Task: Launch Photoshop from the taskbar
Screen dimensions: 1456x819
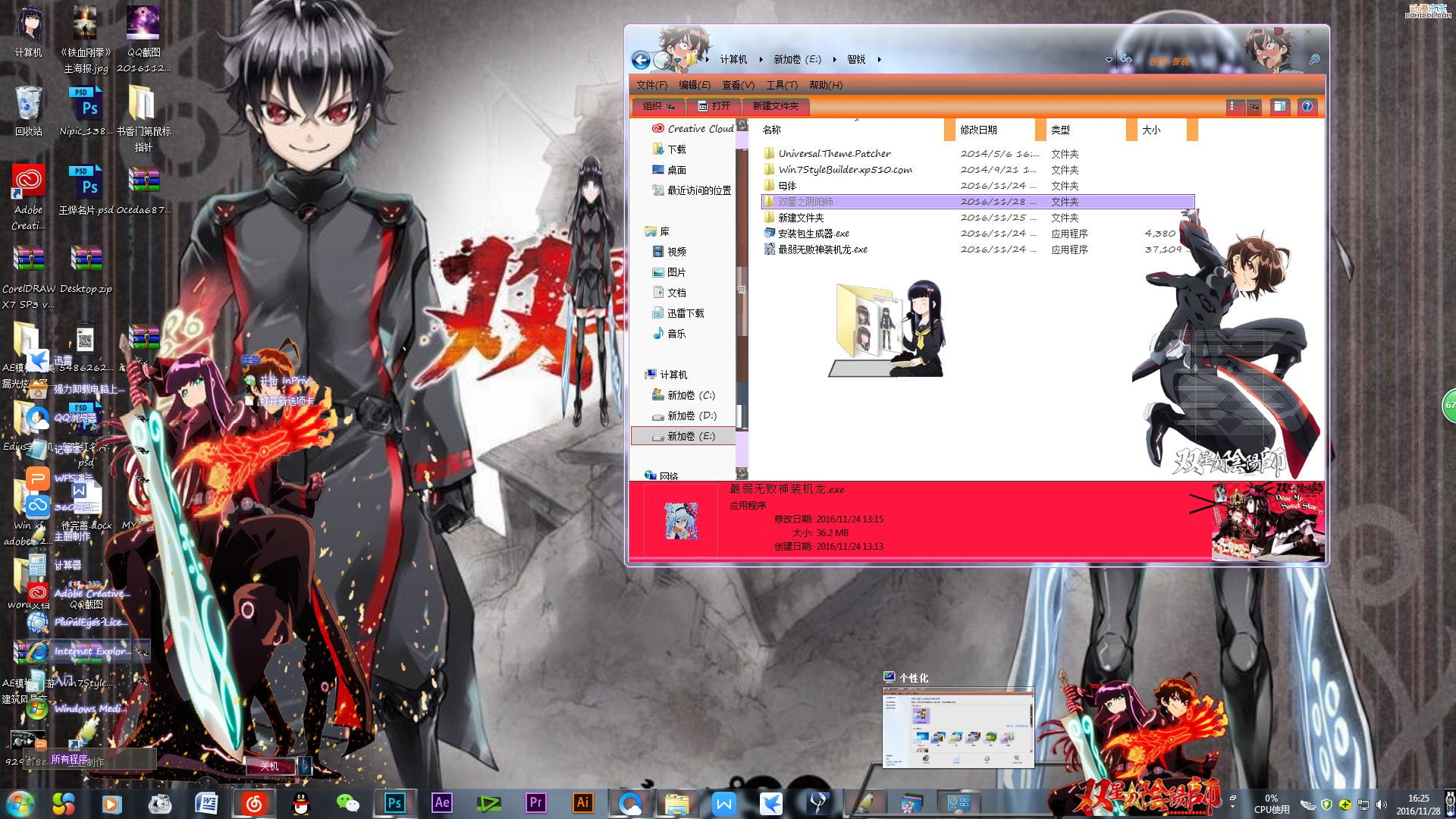Action: pos(394,802)
